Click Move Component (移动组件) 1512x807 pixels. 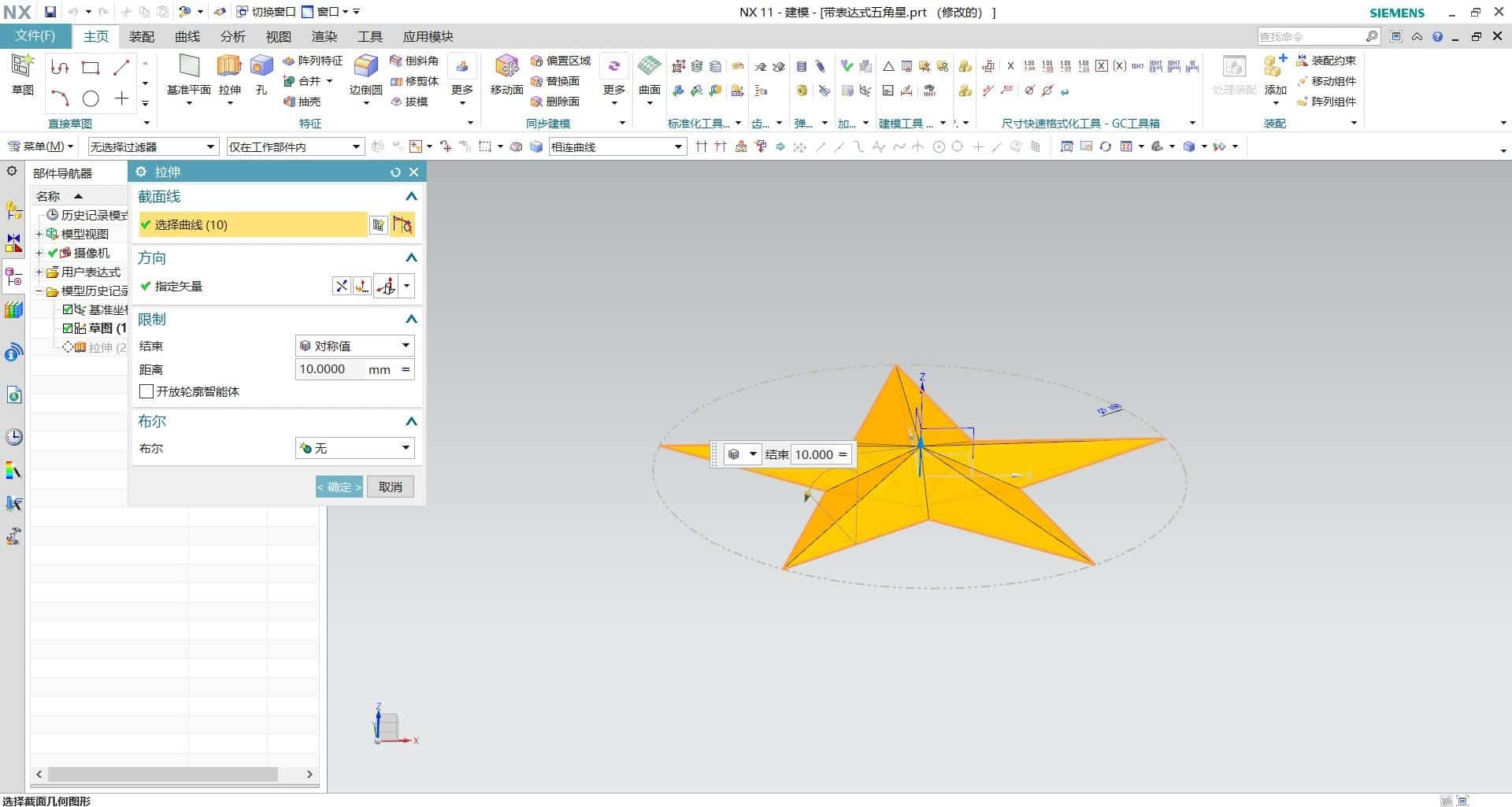point(1326,81)
